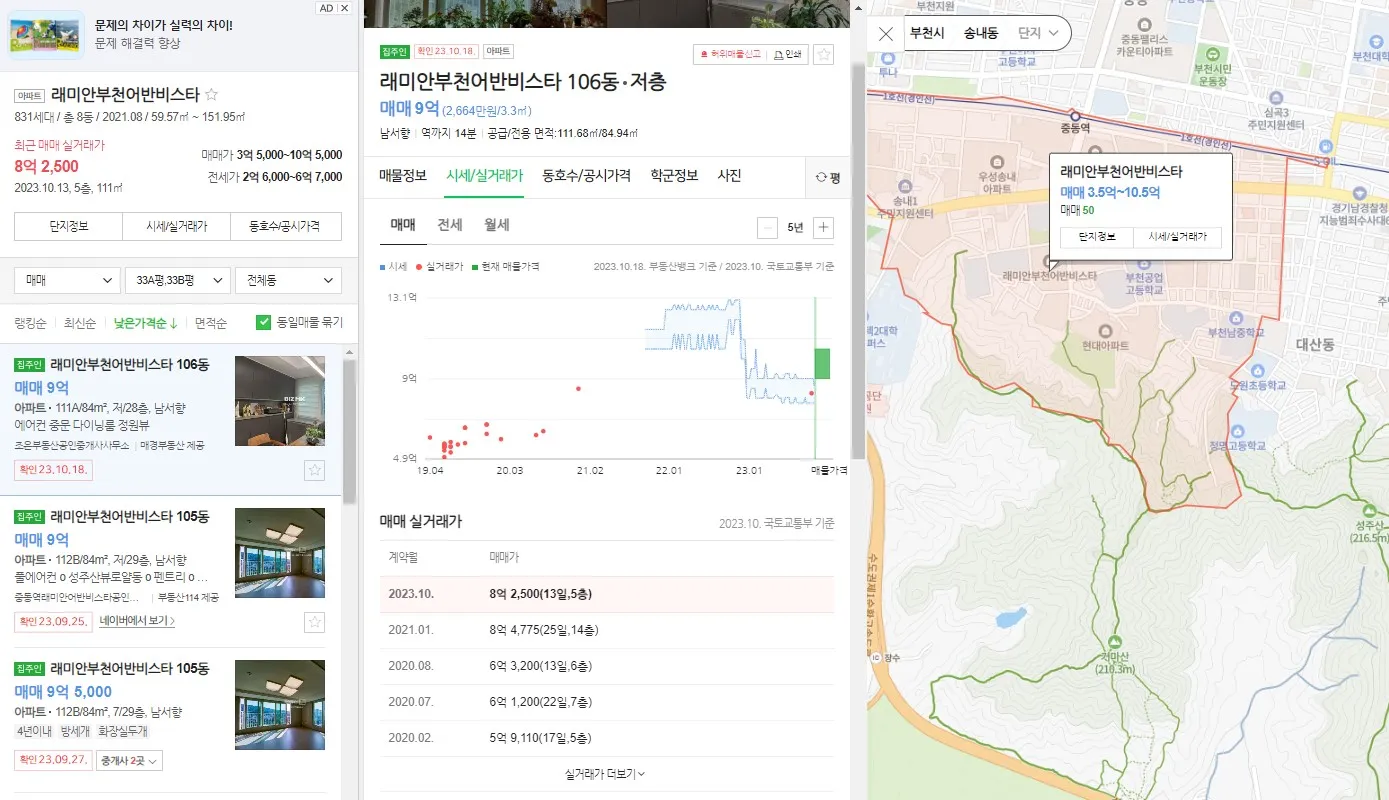Favorite the 106동 listing detail star
Viewport: 1389px width, 800px height.
[x=823, y=55]
